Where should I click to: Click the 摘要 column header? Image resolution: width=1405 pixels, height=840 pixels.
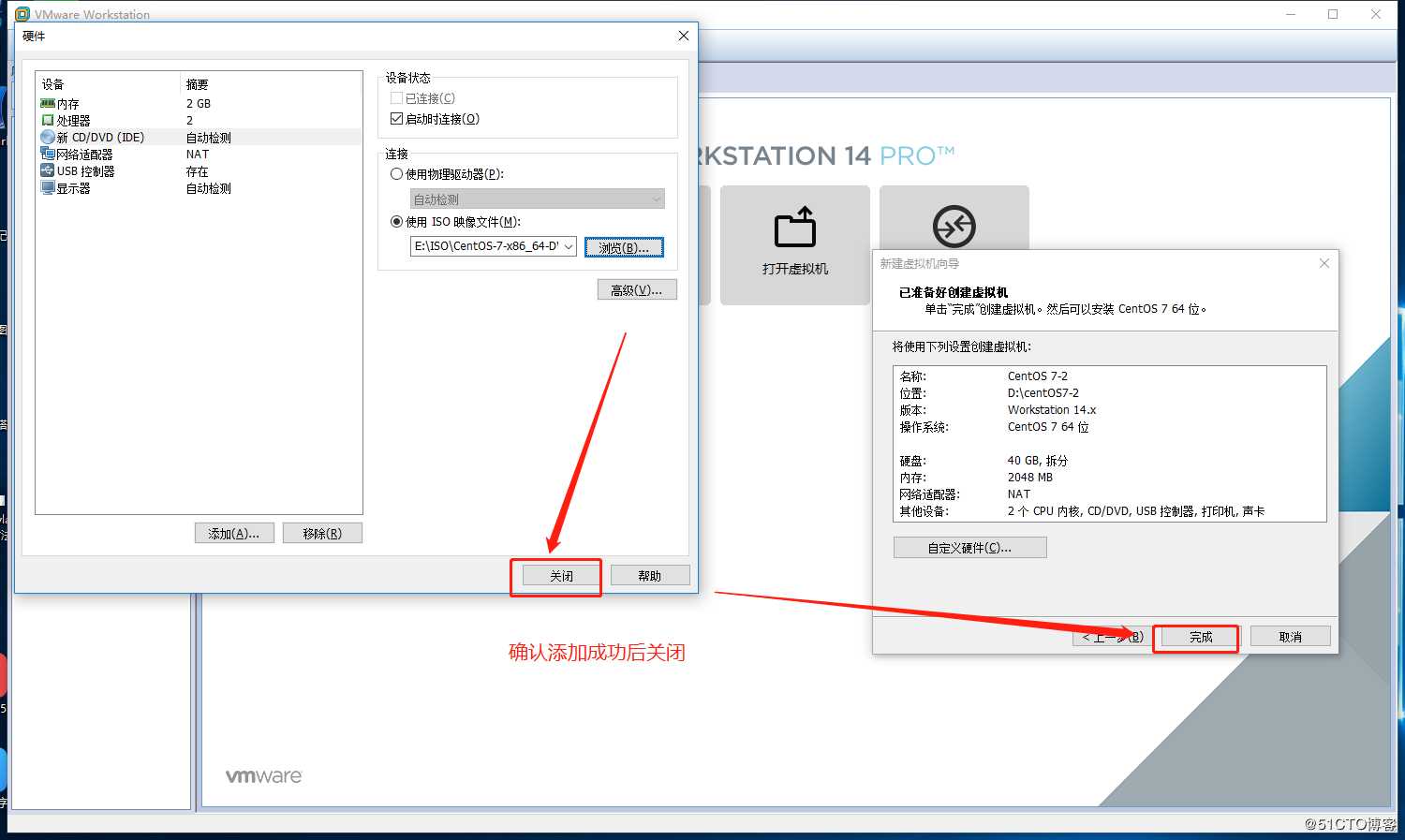[271, 83]
